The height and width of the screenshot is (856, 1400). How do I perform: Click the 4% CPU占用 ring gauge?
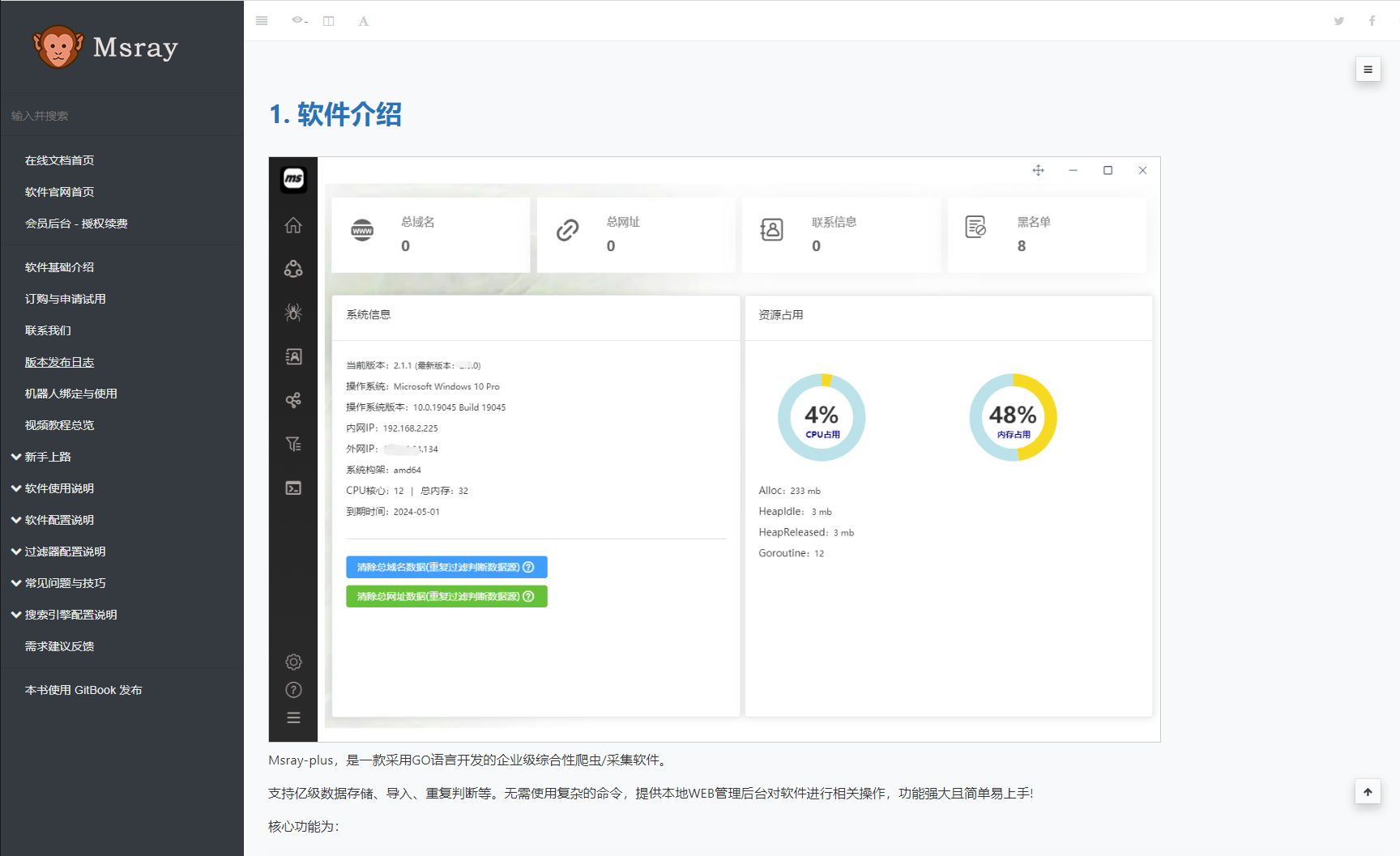click(x=822, y=417)
